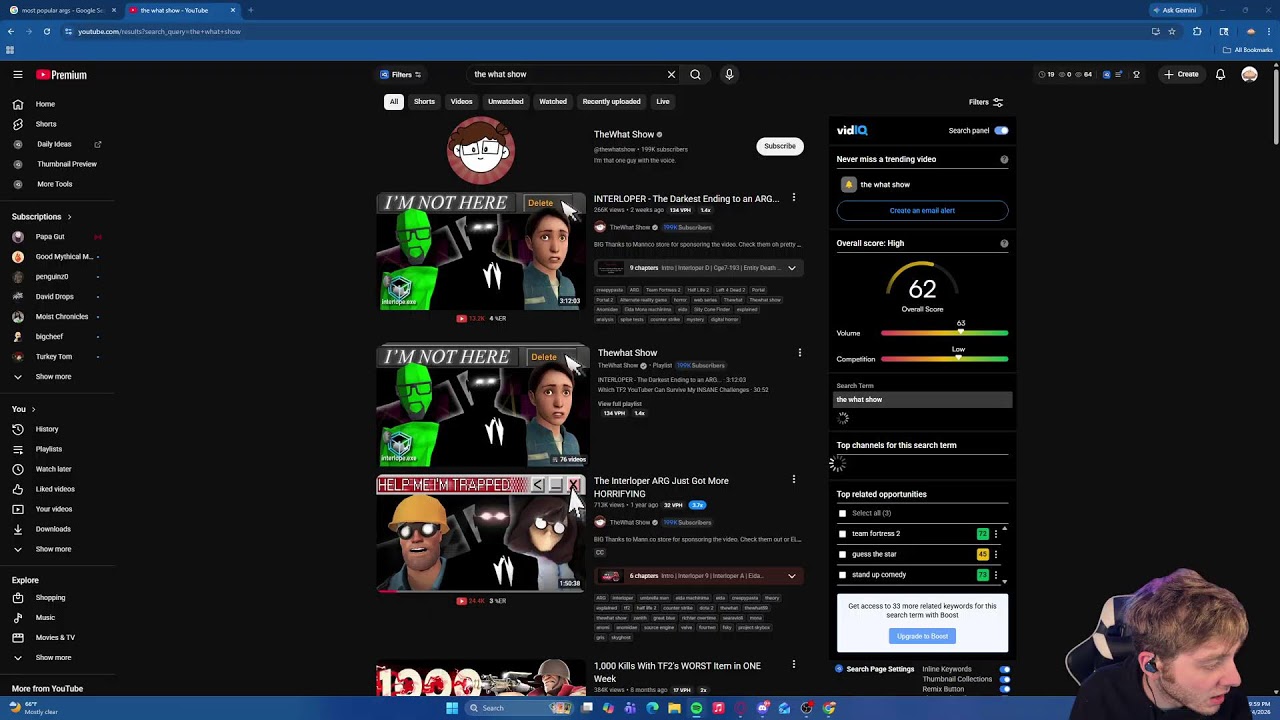Open the account avatar menu
The width and height of the screenshot is (1280, 720).
pos(1249,74)
